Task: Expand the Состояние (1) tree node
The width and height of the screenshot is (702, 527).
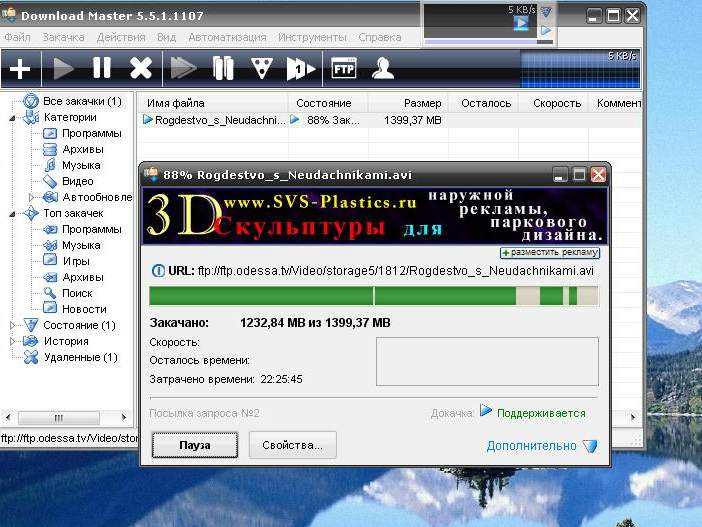Action: click(x=12, y=326)
